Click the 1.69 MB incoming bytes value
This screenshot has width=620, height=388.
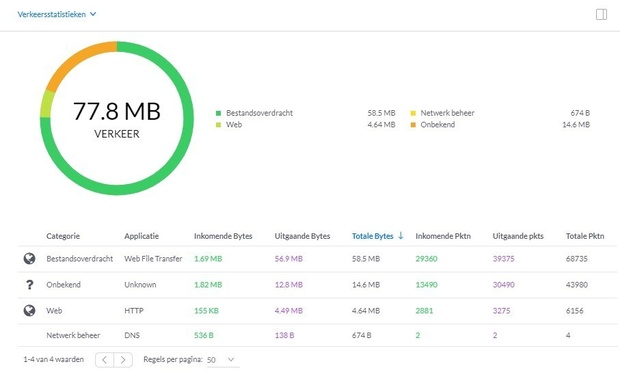click(x=208, y=259)
